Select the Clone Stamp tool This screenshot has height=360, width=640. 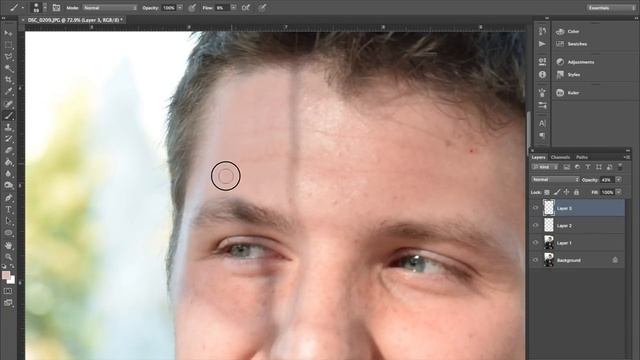[x=8, y=128]
